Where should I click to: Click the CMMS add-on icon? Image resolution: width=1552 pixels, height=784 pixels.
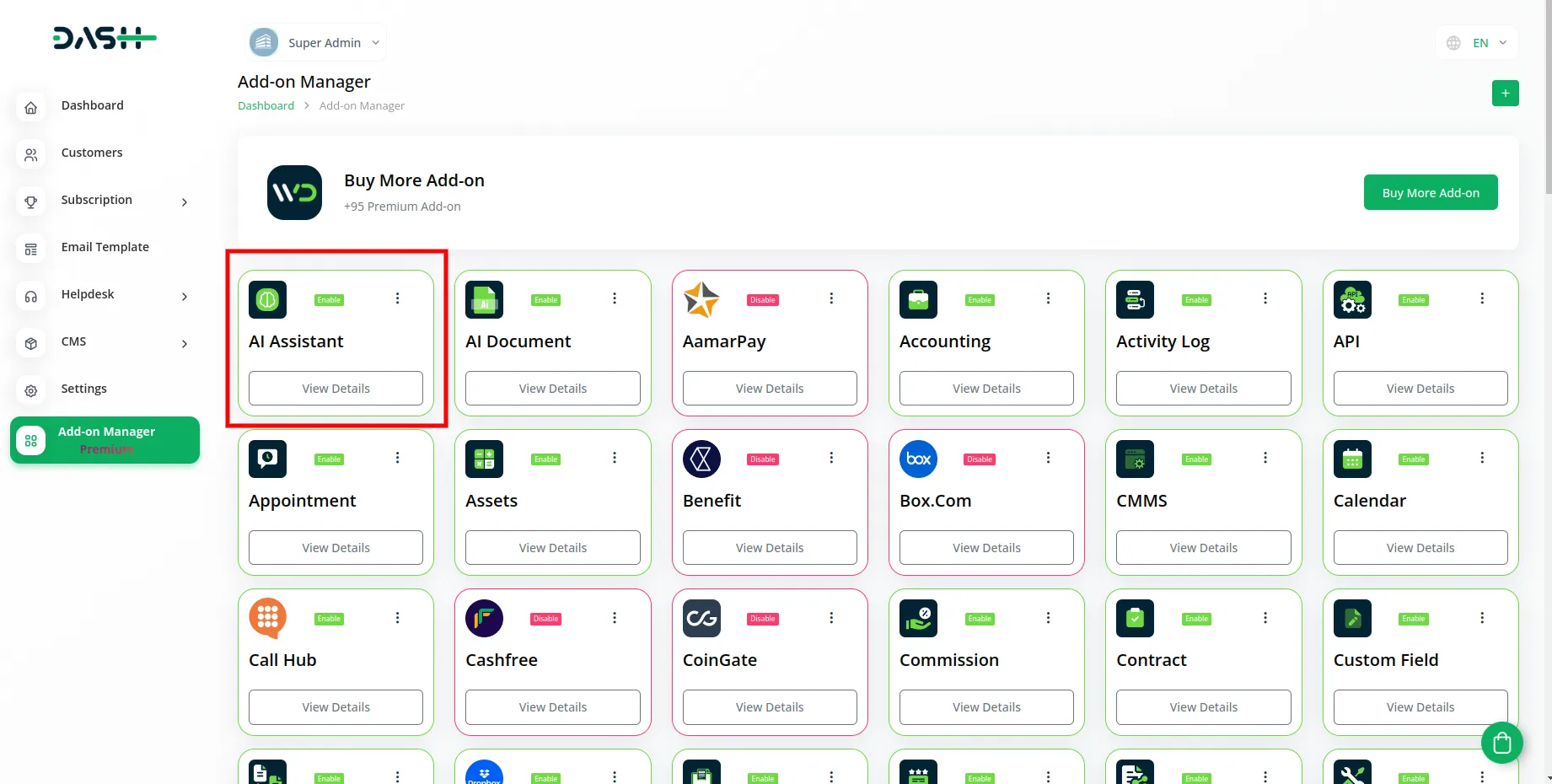1135,459
